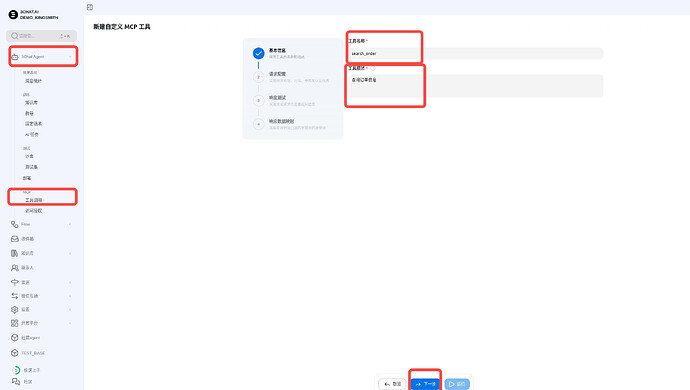This screenshot has height=390, width=690.
Task: Click the knowledge book icon in lower sidebar
Action: pos(15,253)
